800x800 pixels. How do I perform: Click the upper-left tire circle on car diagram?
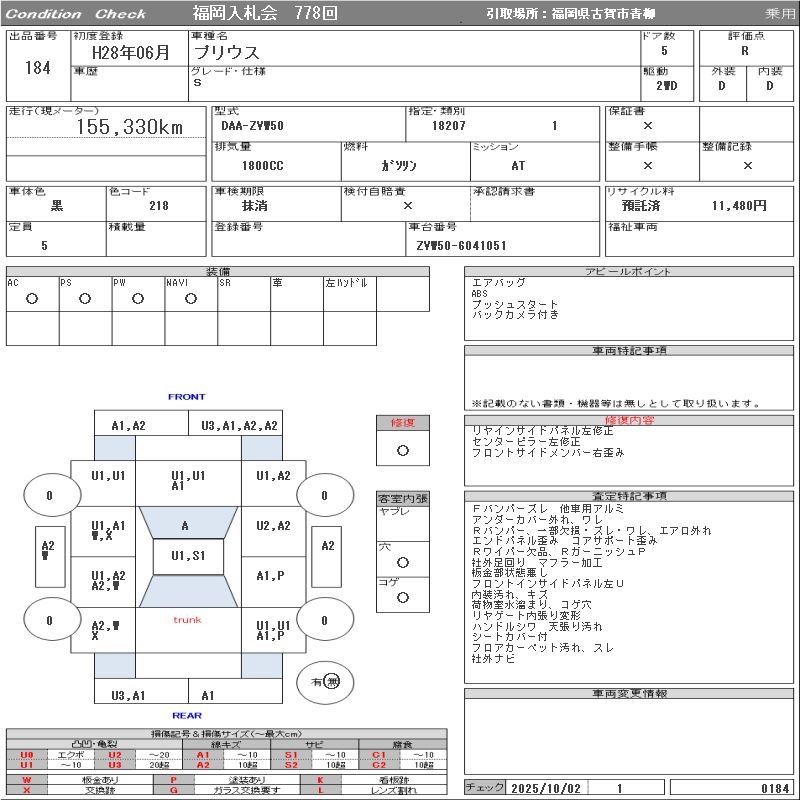49,494
